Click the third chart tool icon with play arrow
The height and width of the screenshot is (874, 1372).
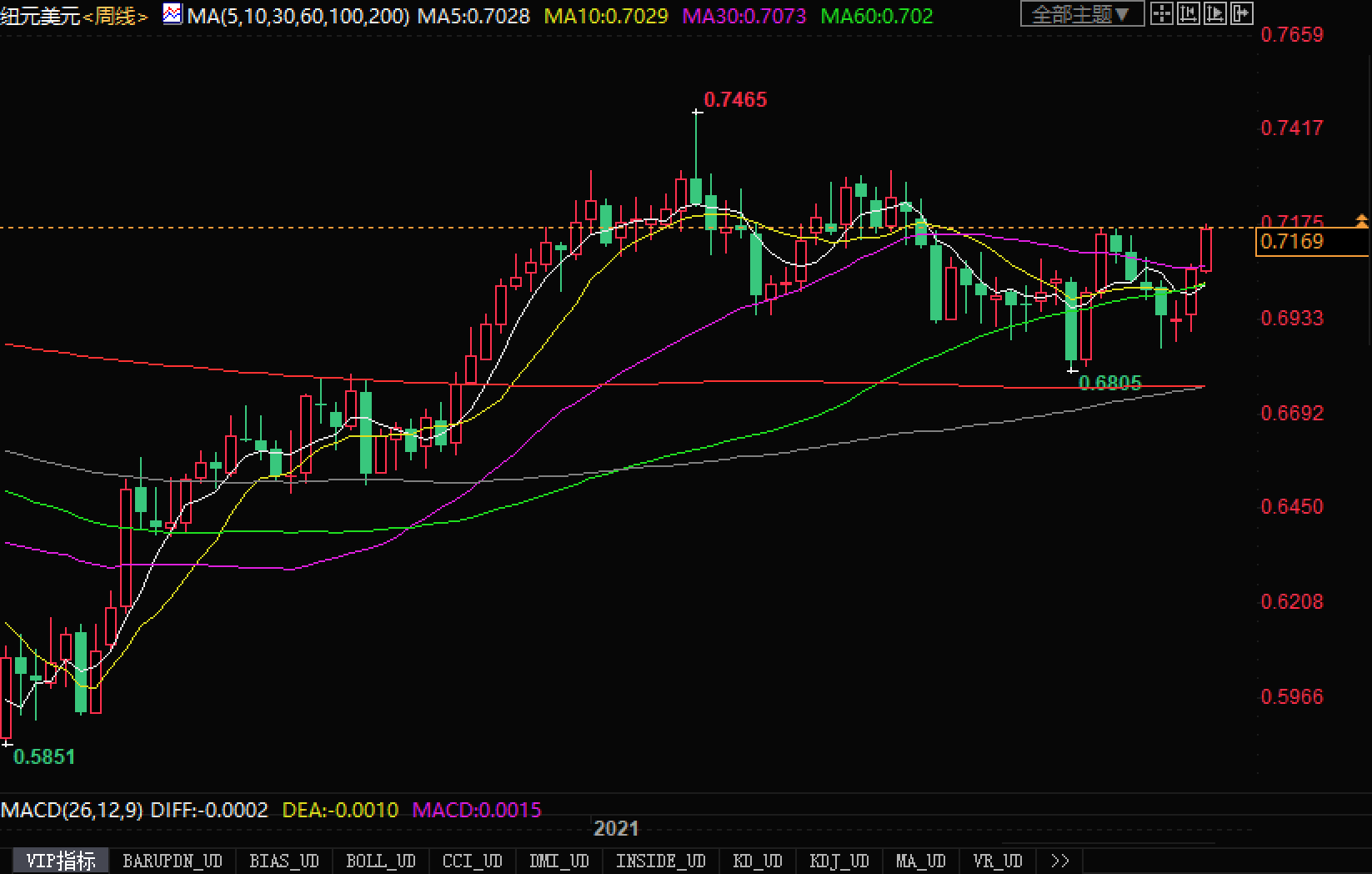pos(1215,13)
